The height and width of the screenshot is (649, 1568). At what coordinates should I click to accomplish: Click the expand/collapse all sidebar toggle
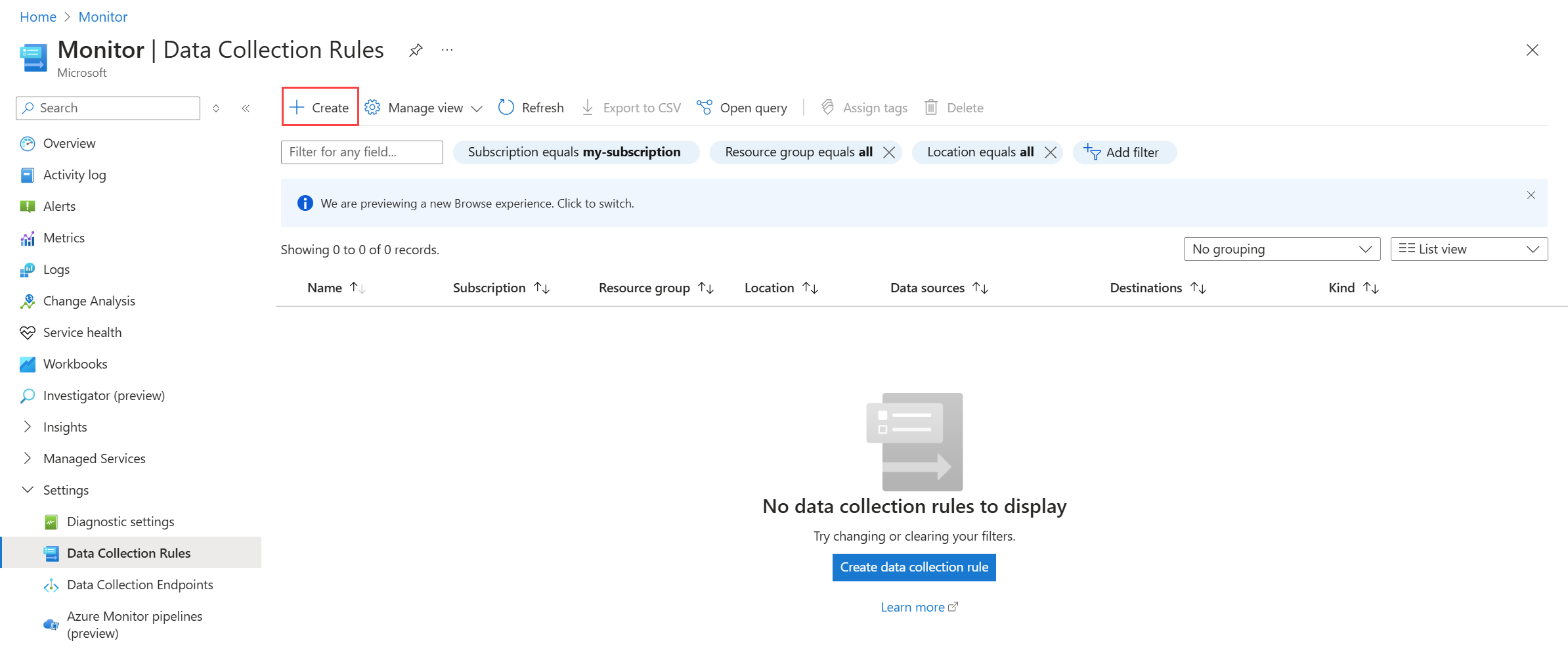(x=216, y=108)
